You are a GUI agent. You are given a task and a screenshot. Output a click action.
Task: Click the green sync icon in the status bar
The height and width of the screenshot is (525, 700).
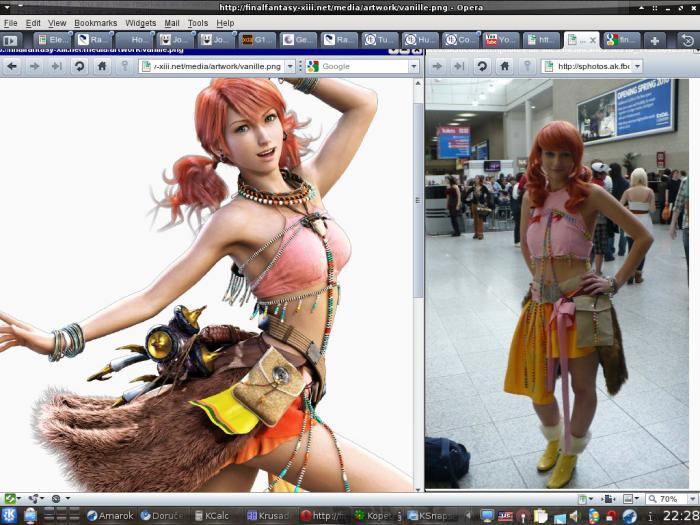pos(9,498)
